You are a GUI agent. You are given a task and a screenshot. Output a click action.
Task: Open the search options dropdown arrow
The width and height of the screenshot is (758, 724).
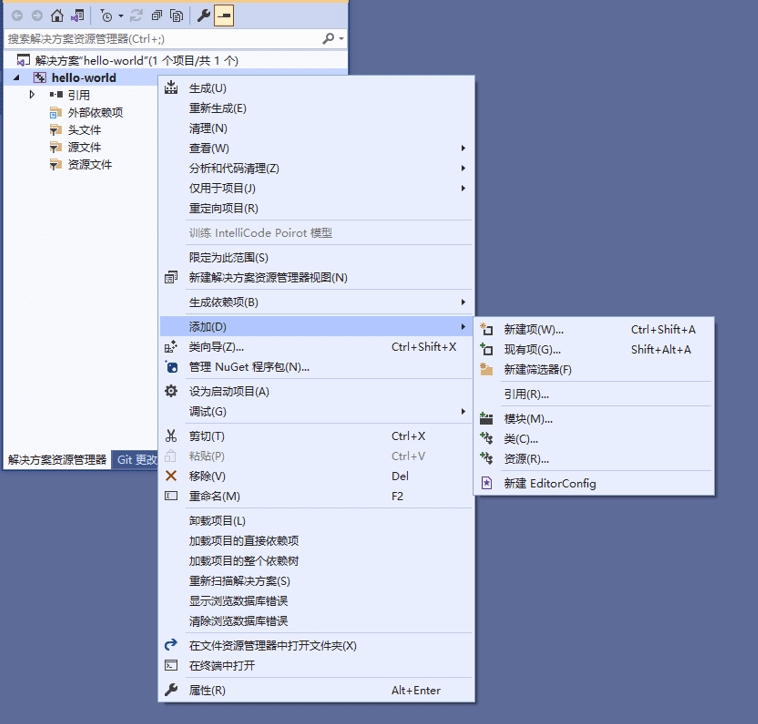click(x=341, y=38)
